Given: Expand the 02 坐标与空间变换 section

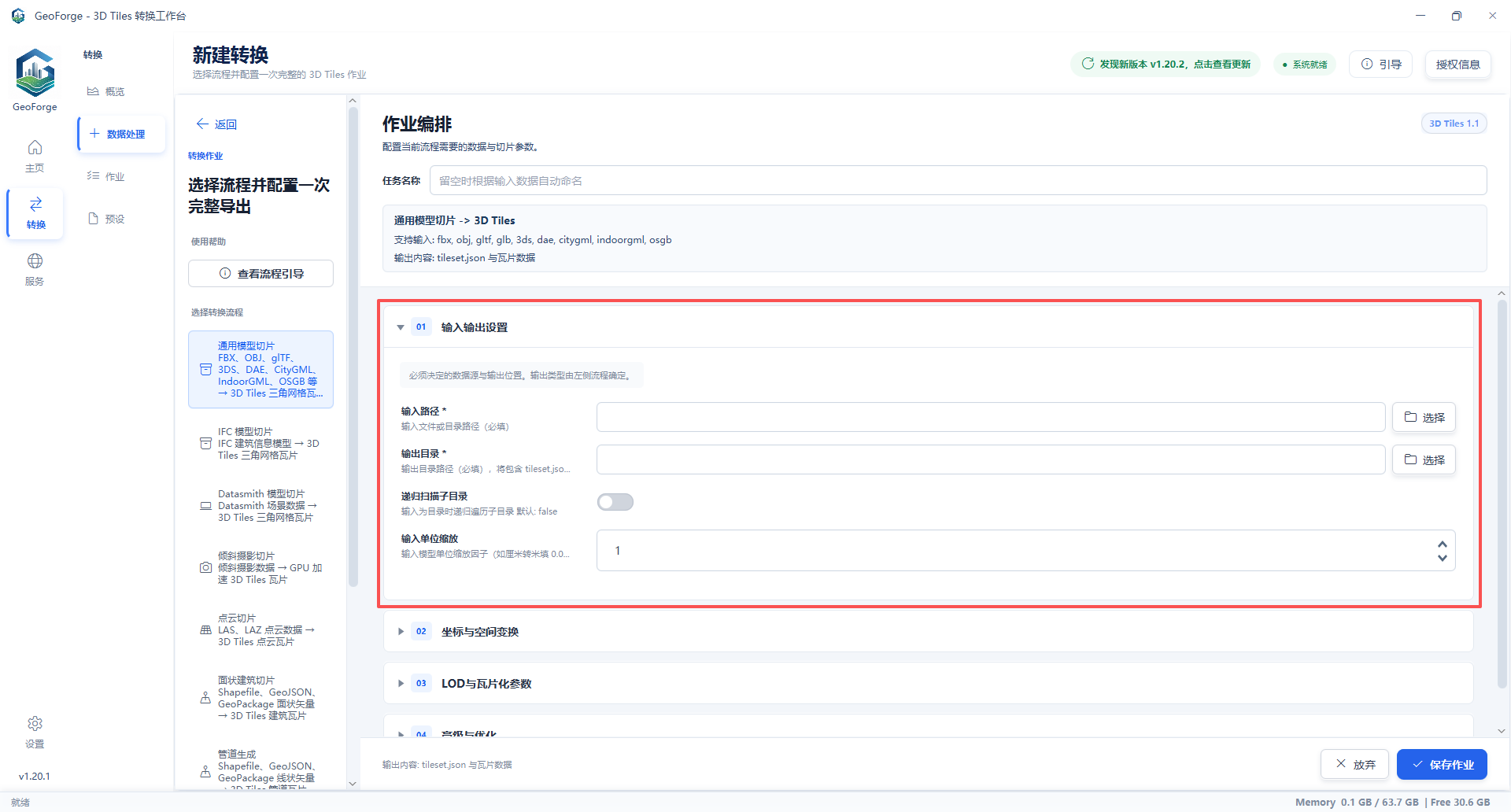Looking at the screenshot, I should [x=401, y=631].
